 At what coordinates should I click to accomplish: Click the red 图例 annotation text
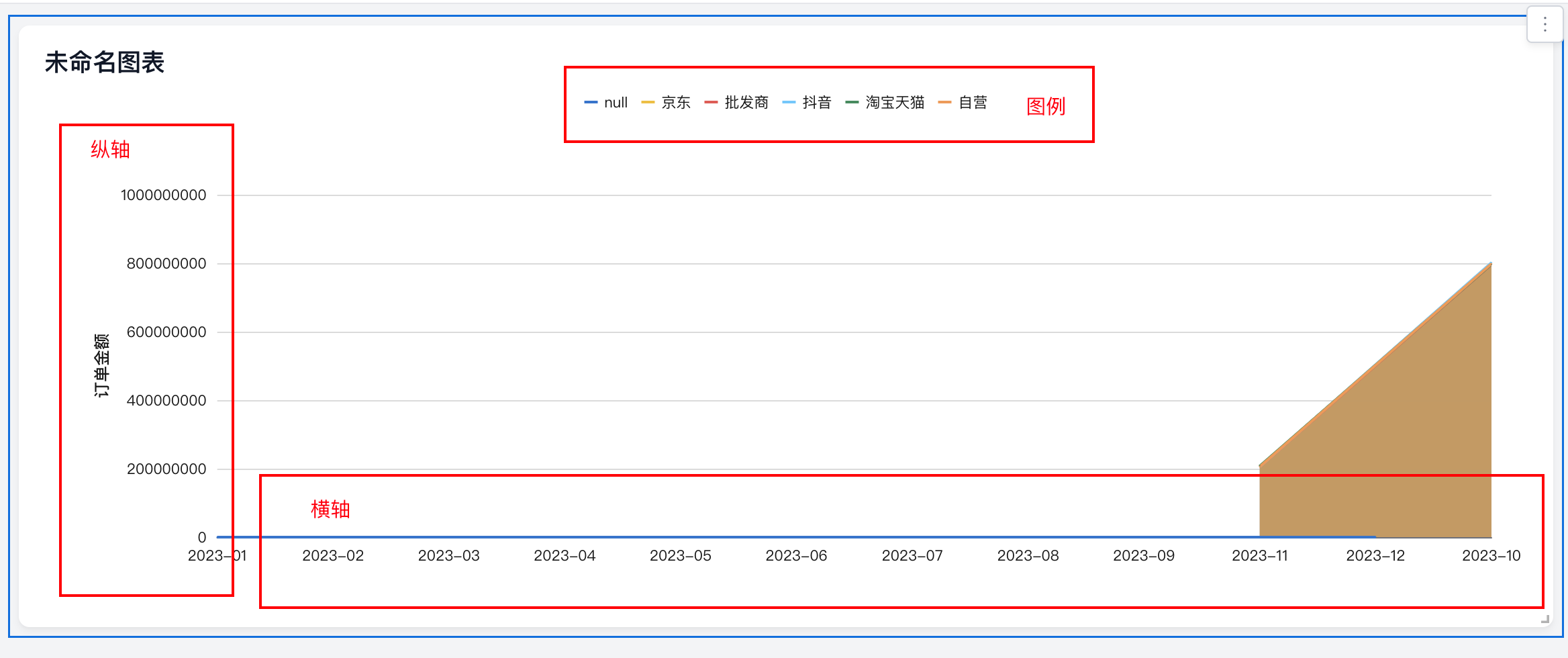pos(1046,106)
